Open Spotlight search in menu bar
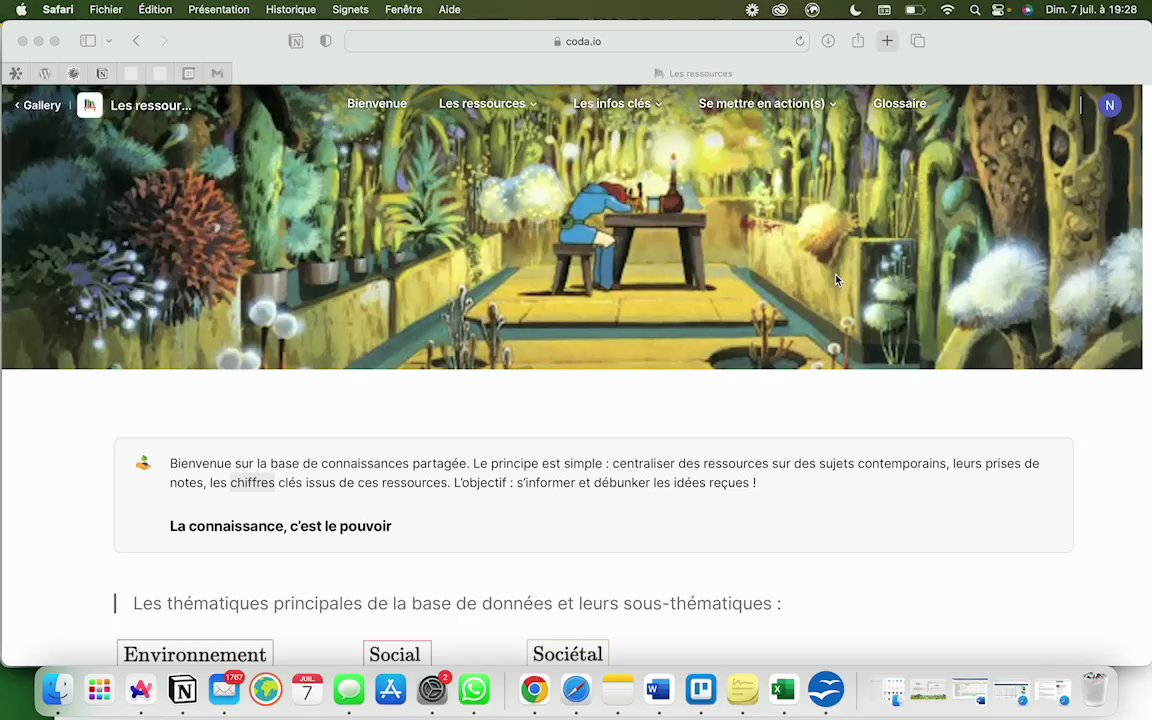 (975, 10)
